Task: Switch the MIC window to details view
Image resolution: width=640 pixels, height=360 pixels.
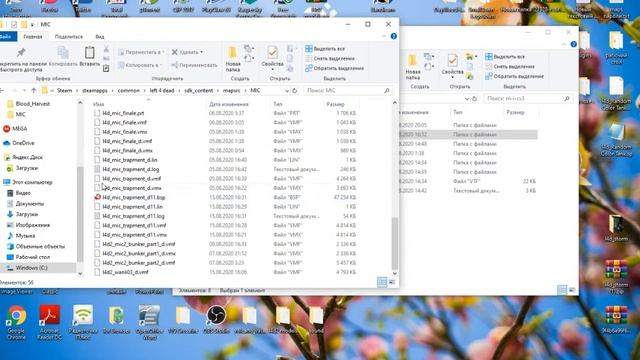Action: 382,282
